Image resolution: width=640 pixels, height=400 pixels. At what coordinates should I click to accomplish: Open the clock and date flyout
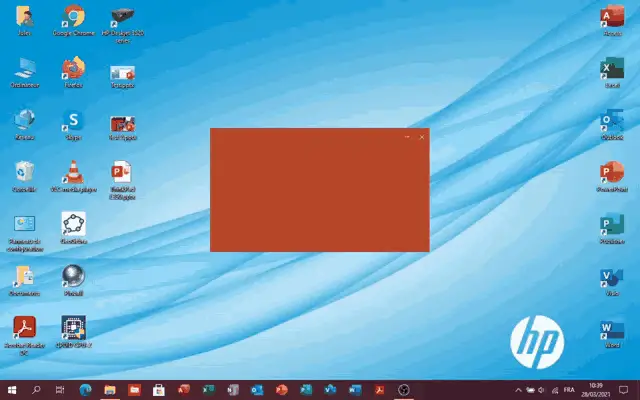tap(597, 389)
